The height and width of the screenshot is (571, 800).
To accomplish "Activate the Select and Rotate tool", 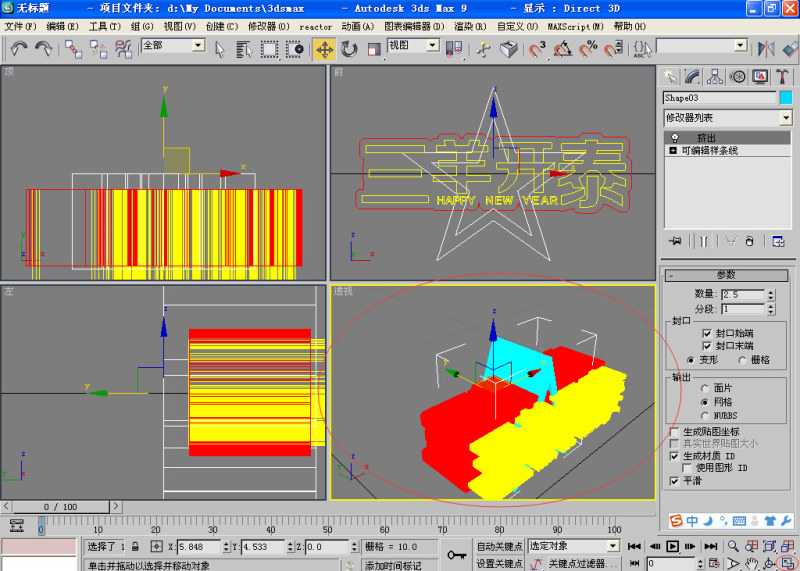I will [349, 49].
